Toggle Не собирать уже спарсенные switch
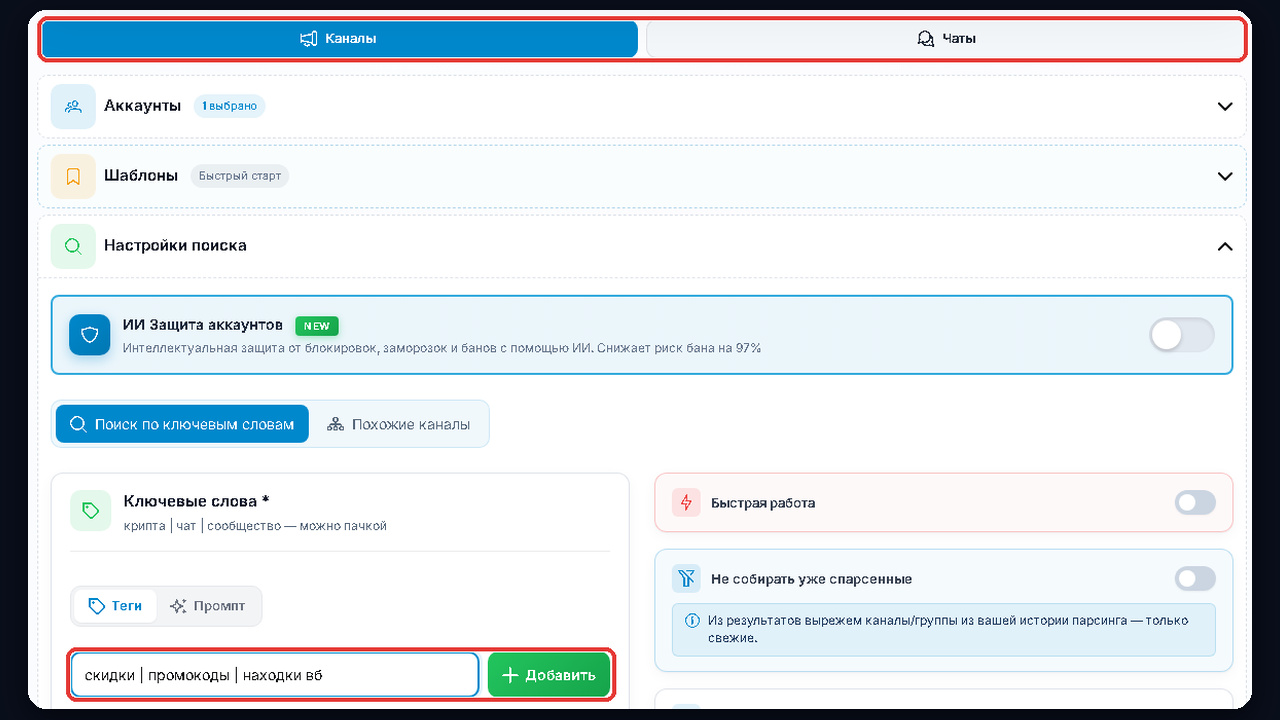Viewport: 1280px width, 720px height. pos(1195,578)
